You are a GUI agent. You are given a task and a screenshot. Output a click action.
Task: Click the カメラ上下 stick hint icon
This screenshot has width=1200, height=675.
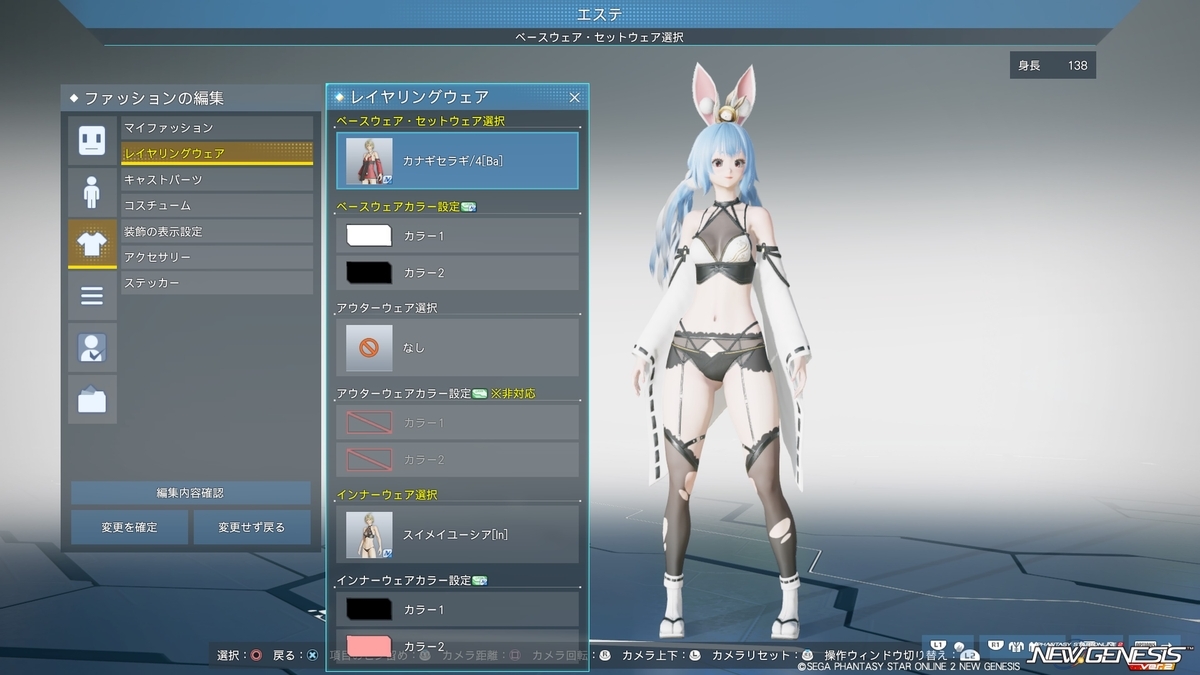(695, 656)
